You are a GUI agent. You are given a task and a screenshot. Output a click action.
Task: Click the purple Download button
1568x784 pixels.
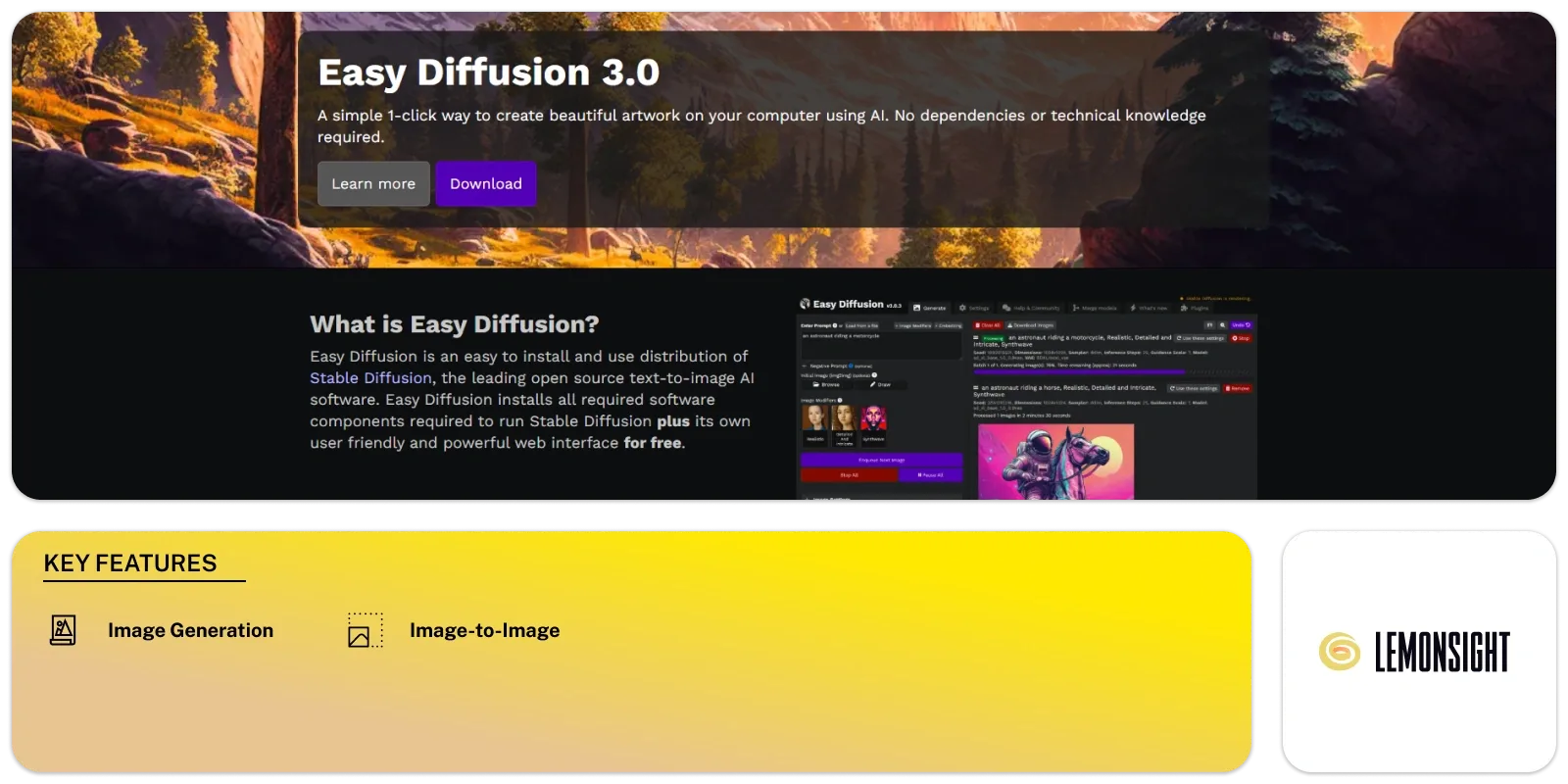(x=486, y=183)
